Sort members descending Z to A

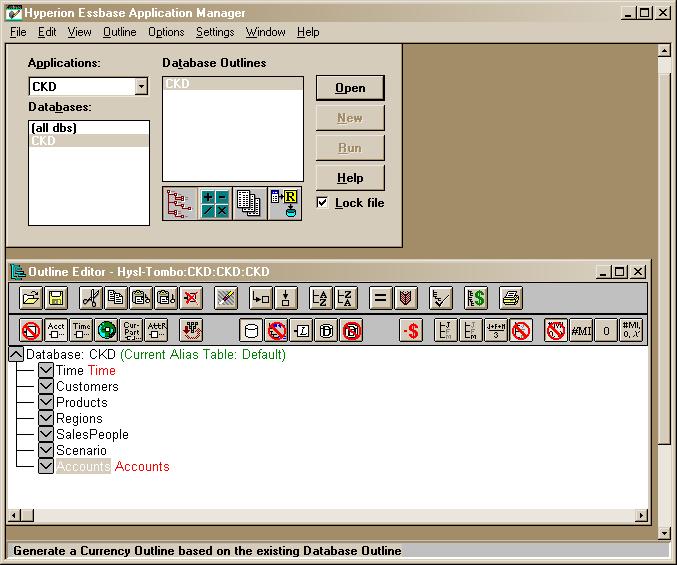pyautogui.click(x=345, y=298)
